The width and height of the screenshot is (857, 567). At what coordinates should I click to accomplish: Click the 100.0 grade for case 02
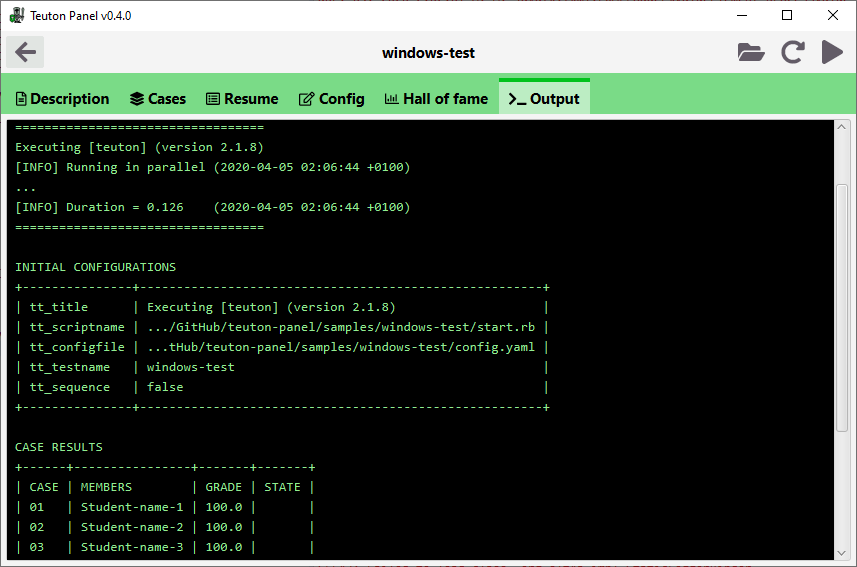coord(224,527)
